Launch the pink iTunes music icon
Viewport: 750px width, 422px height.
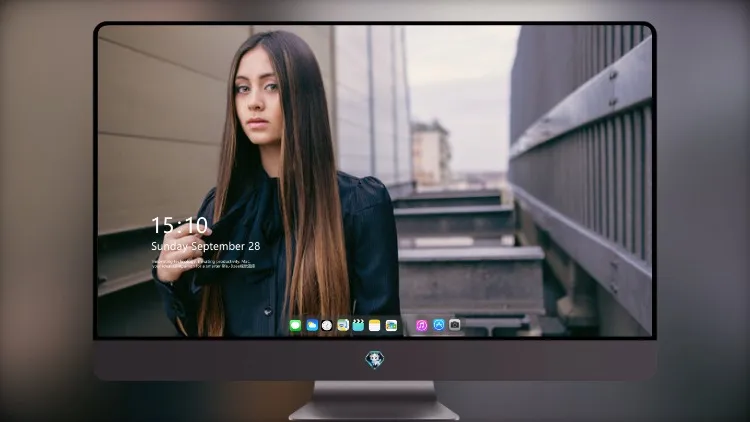(x=421, y=325)
